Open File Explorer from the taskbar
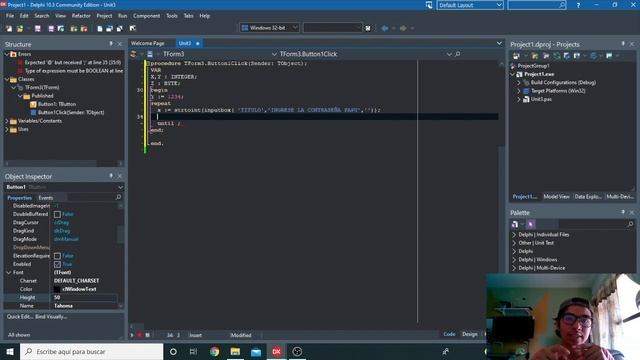This screenshot has width=640, height=360. [235, 351]
